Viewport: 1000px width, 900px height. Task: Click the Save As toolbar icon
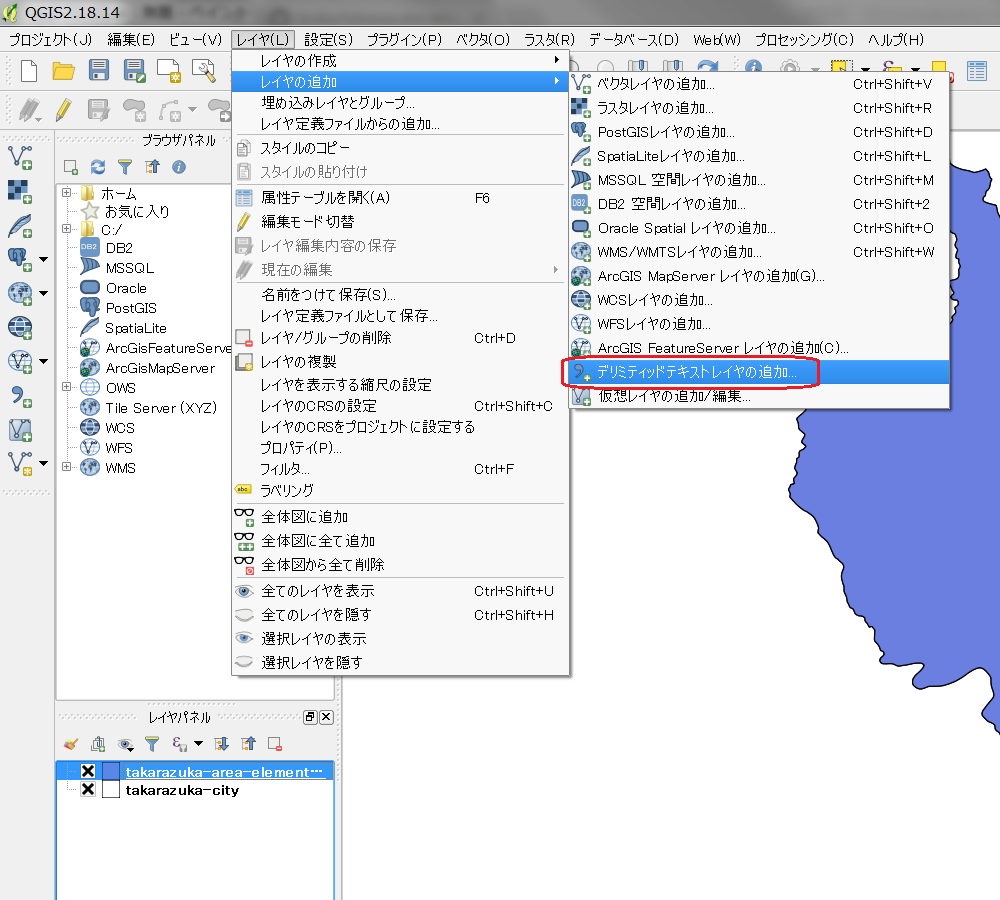(134, 71)
